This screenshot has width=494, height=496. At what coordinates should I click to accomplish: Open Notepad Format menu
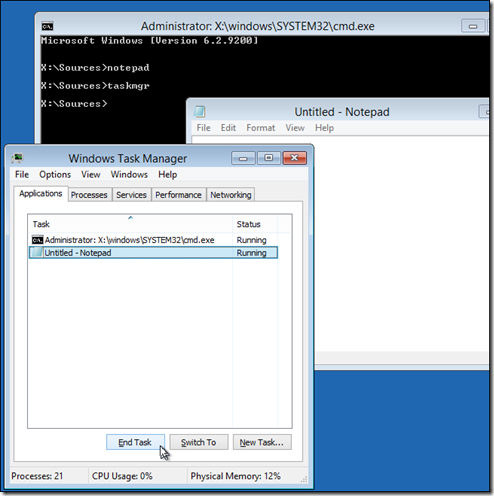pos(261,128)
